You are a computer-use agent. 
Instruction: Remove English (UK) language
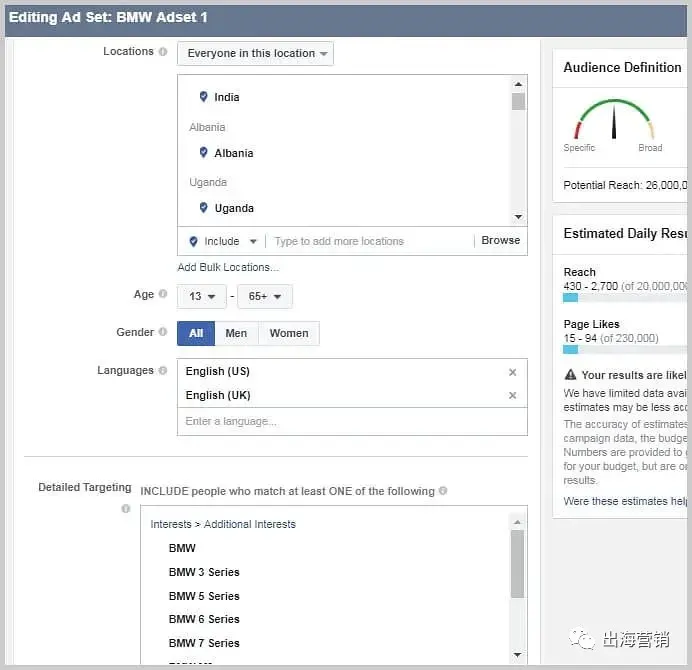coord(512,395)
